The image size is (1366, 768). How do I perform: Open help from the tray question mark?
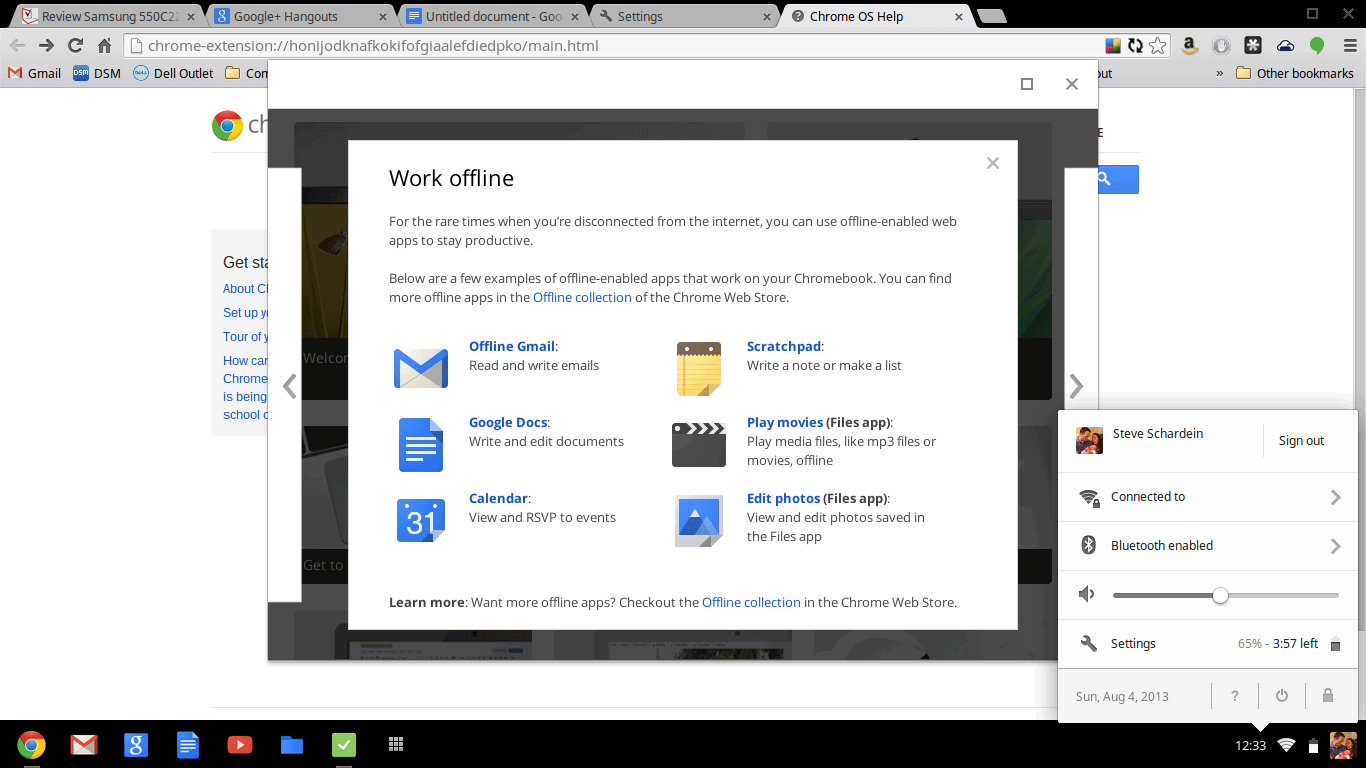1235,696
